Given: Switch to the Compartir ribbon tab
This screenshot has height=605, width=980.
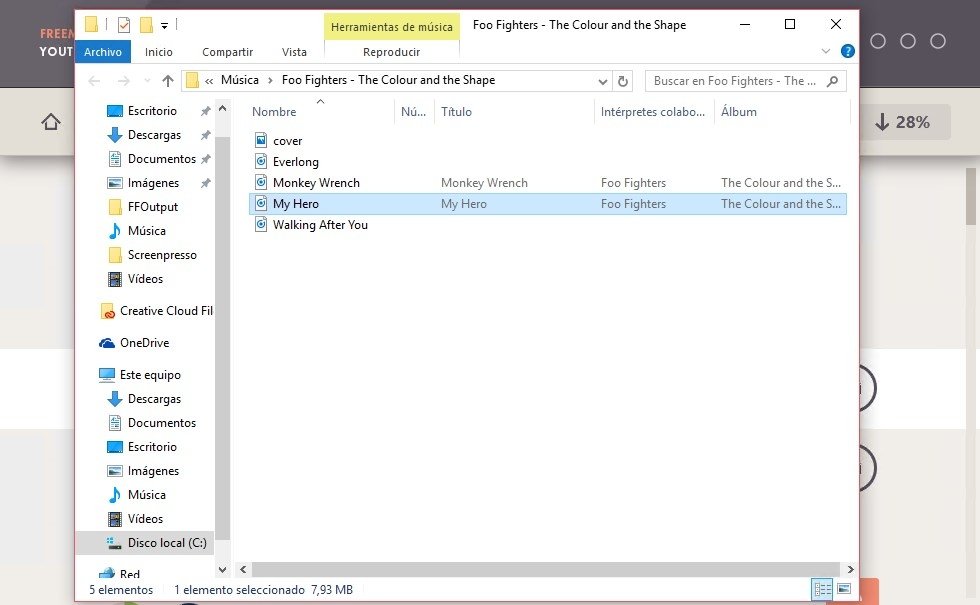Looking at the screenshot, I should [x=228, y=52].
